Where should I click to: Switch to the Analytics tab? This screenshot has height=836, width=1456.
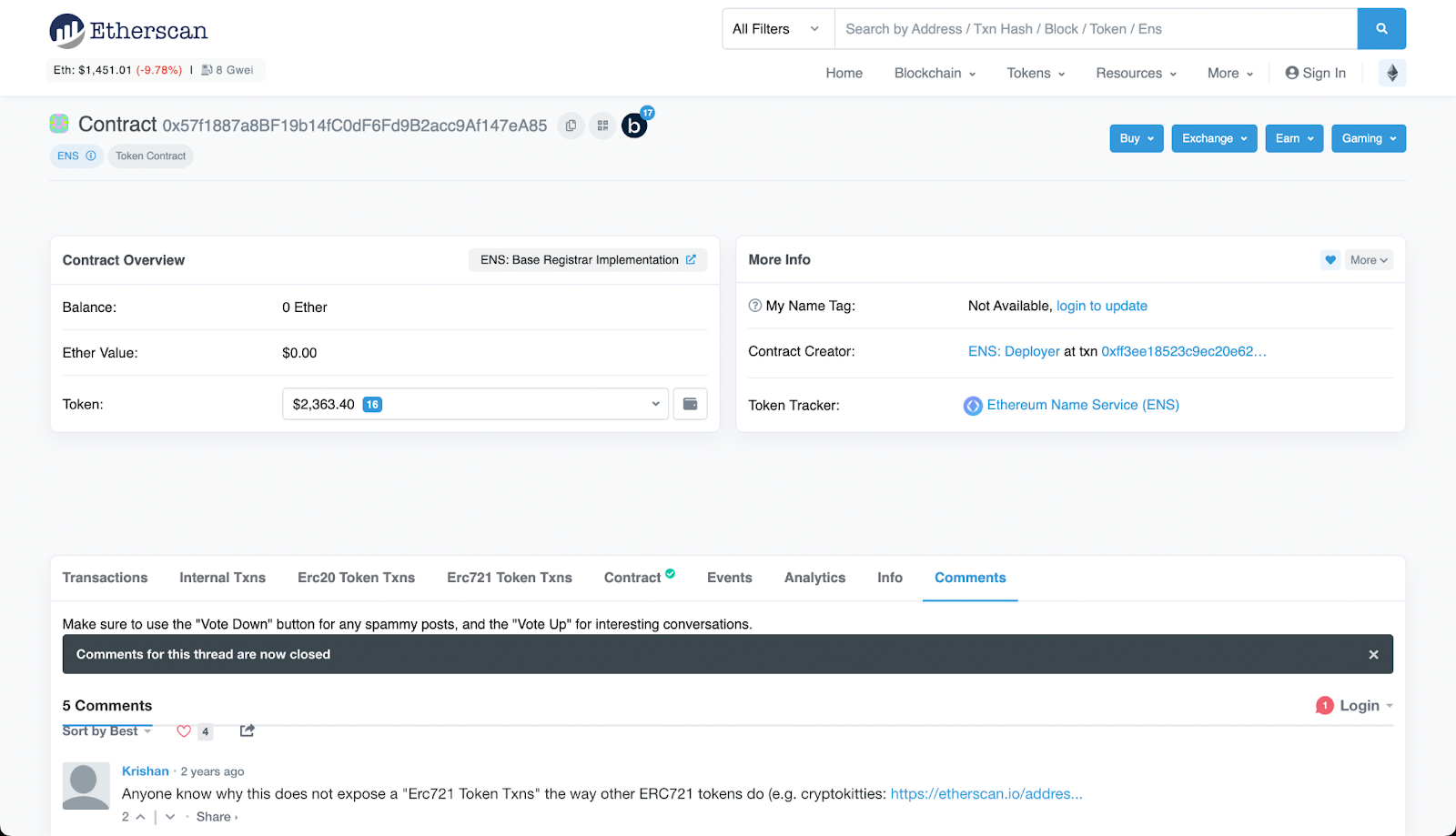pos(814,578)
